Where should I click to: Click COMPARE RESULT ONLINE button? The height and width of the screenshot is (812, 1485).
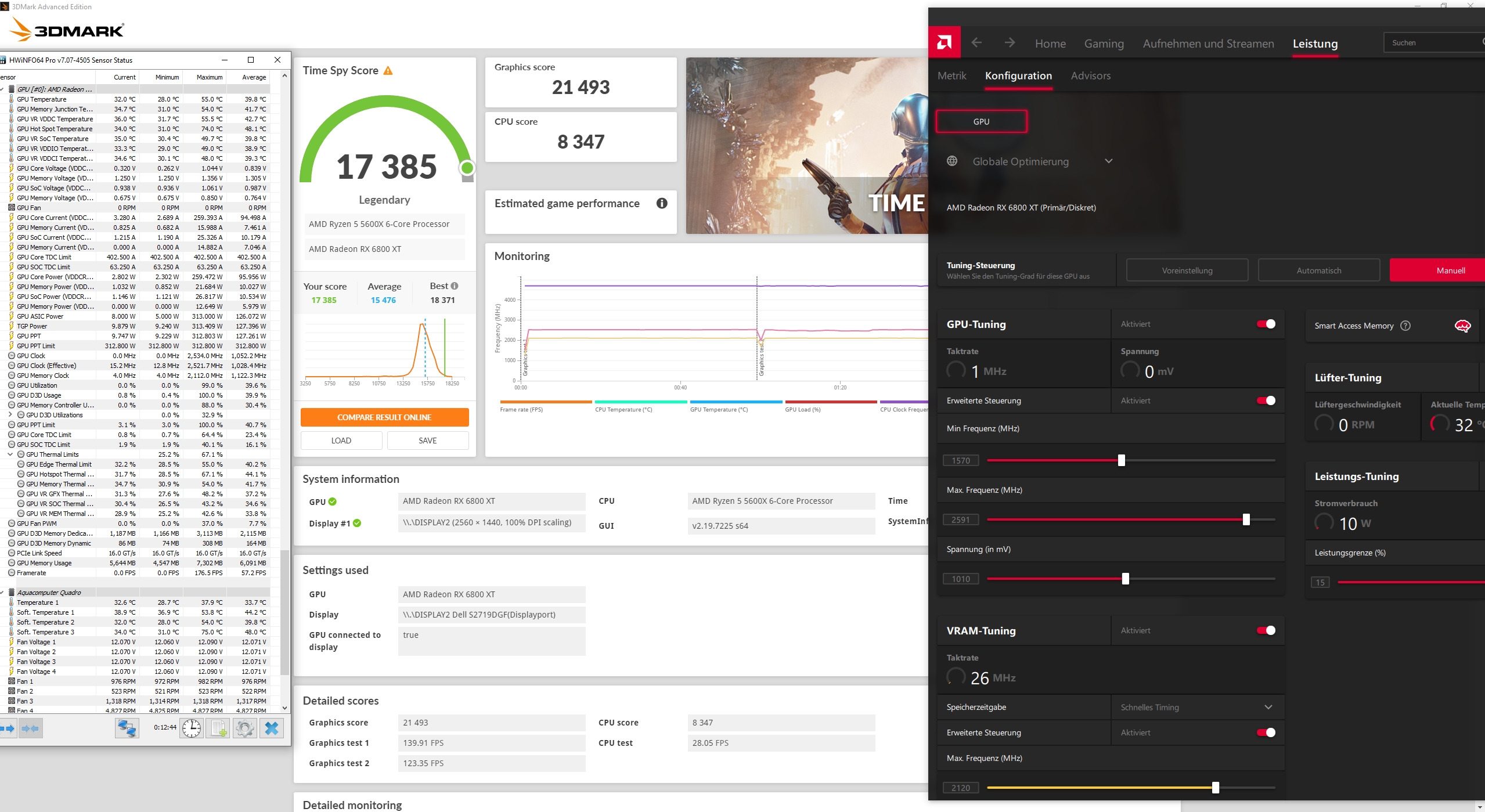pyautogui.click(x=384, y=417)
